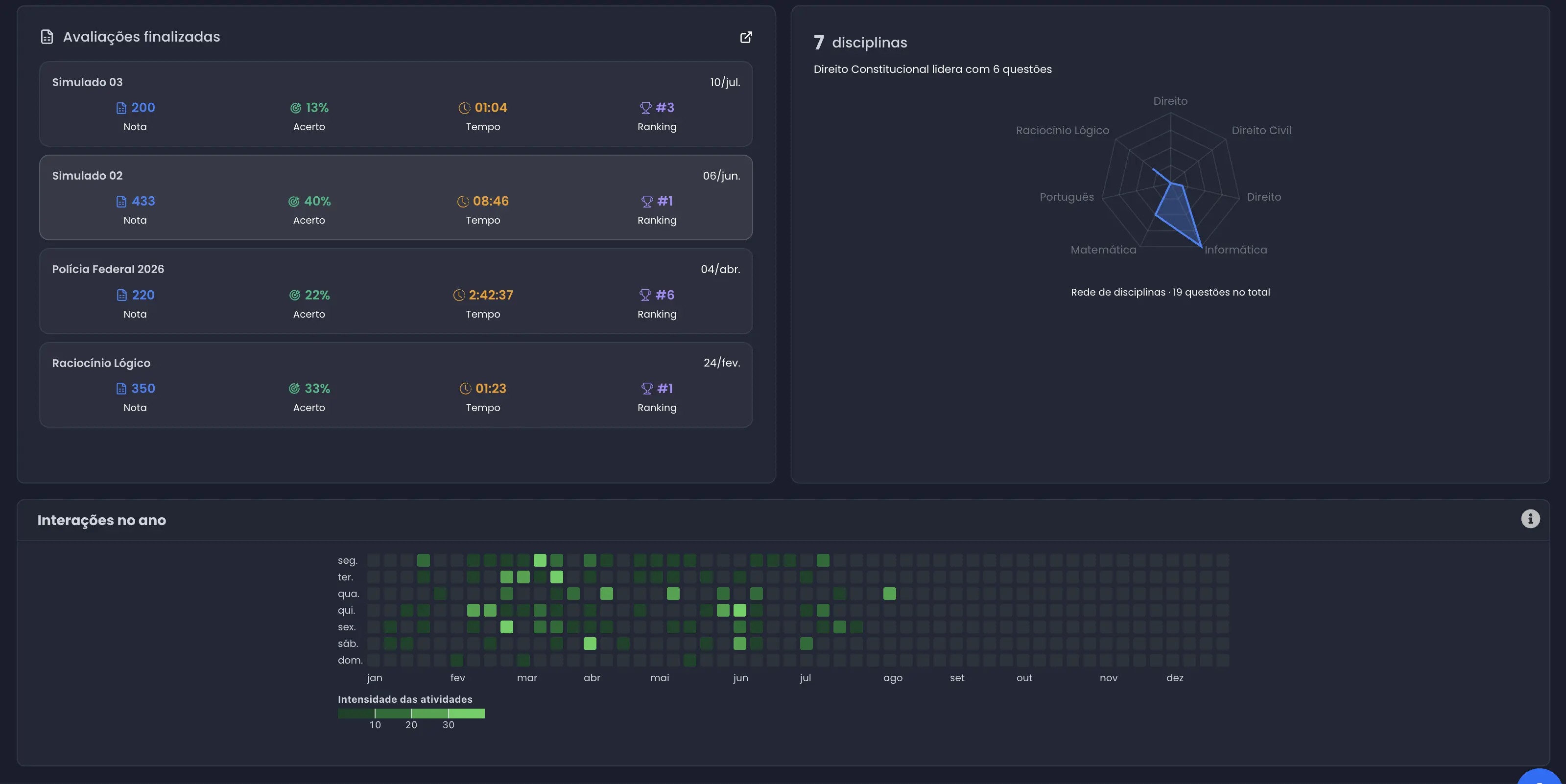Viewport: 1566px width, 784px height.
Task: Click the target icon beside 22% Acerto
Action: (x=295, y=296)
